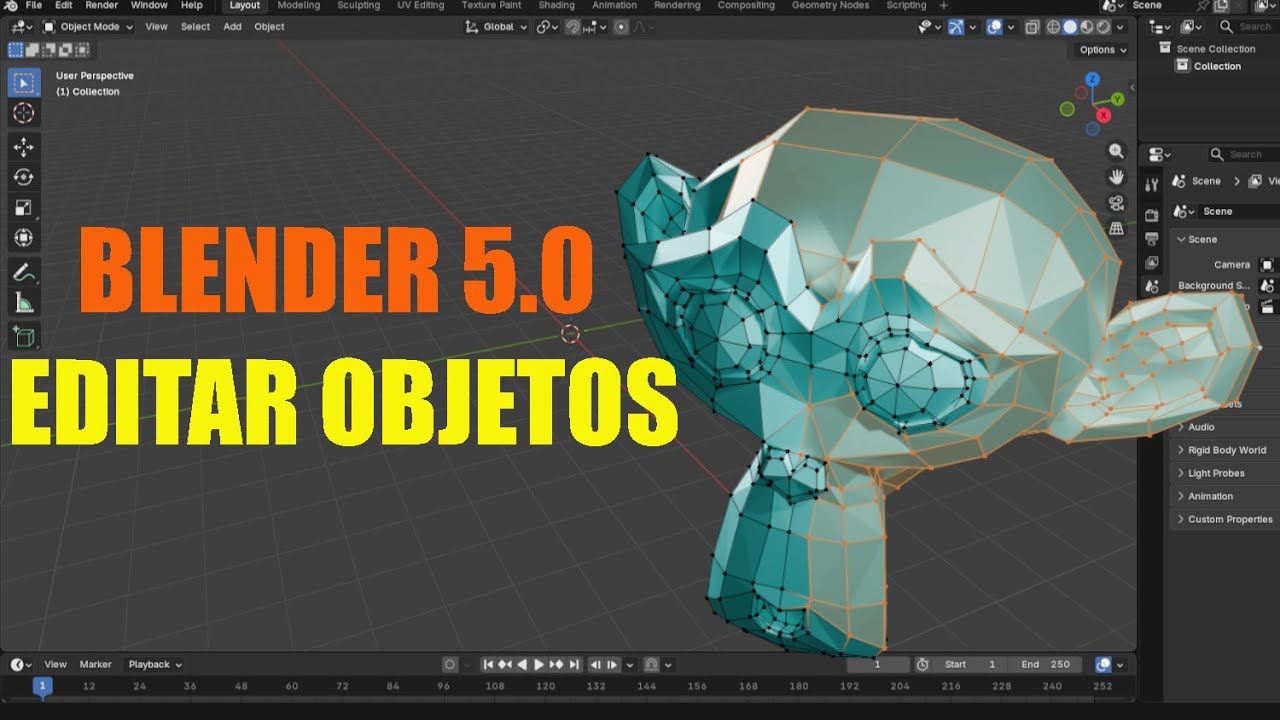Screen dimensions: 1280x720
Task: Click the End frame 250 field
Action: (1046, 664)
